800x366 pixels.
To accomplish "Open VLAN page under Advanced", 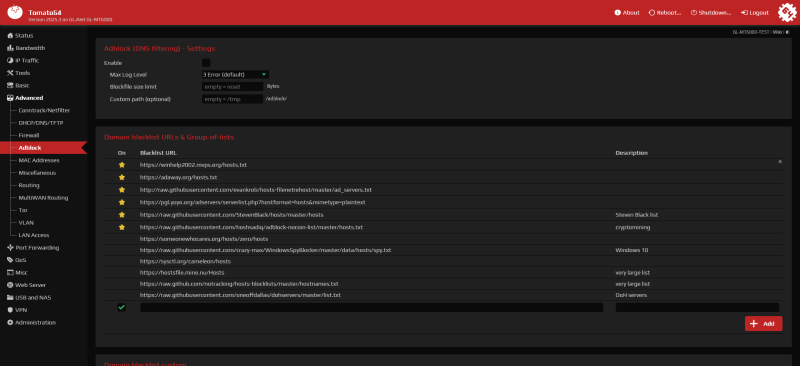I will click(x=26, y=223).
